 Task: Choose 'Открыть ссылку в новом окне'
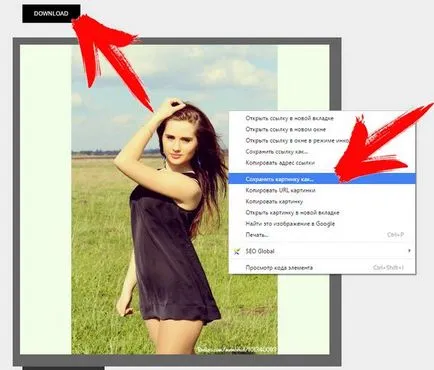(x=322, y=129)
